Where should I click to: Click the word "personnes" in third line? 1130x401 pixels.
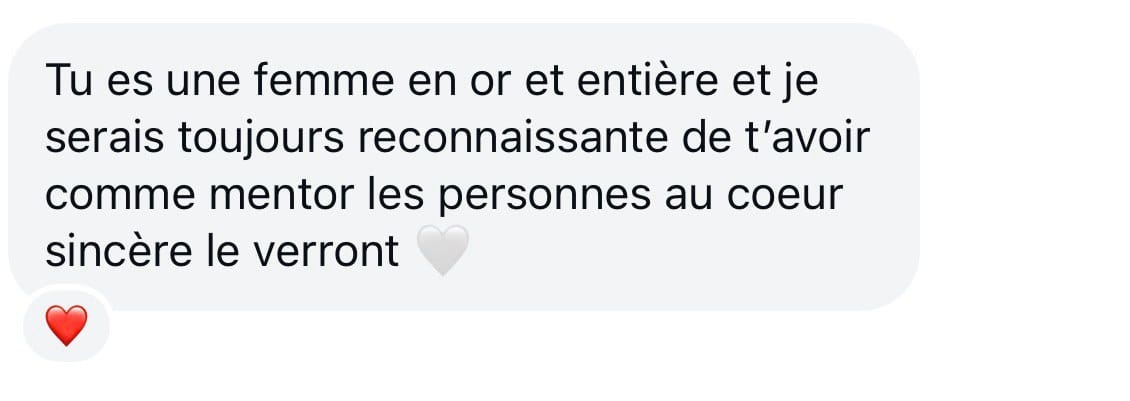(x=544, y=197)
